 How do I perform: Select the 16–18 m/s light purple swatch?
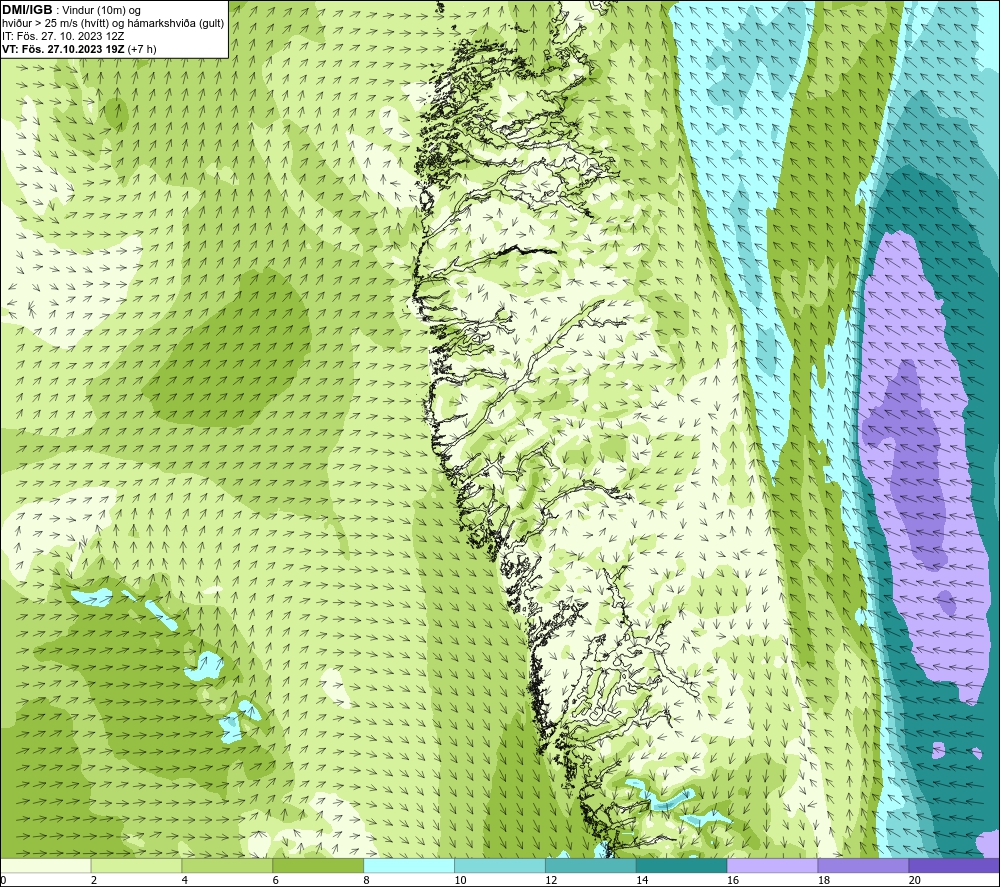coord(772,865)
